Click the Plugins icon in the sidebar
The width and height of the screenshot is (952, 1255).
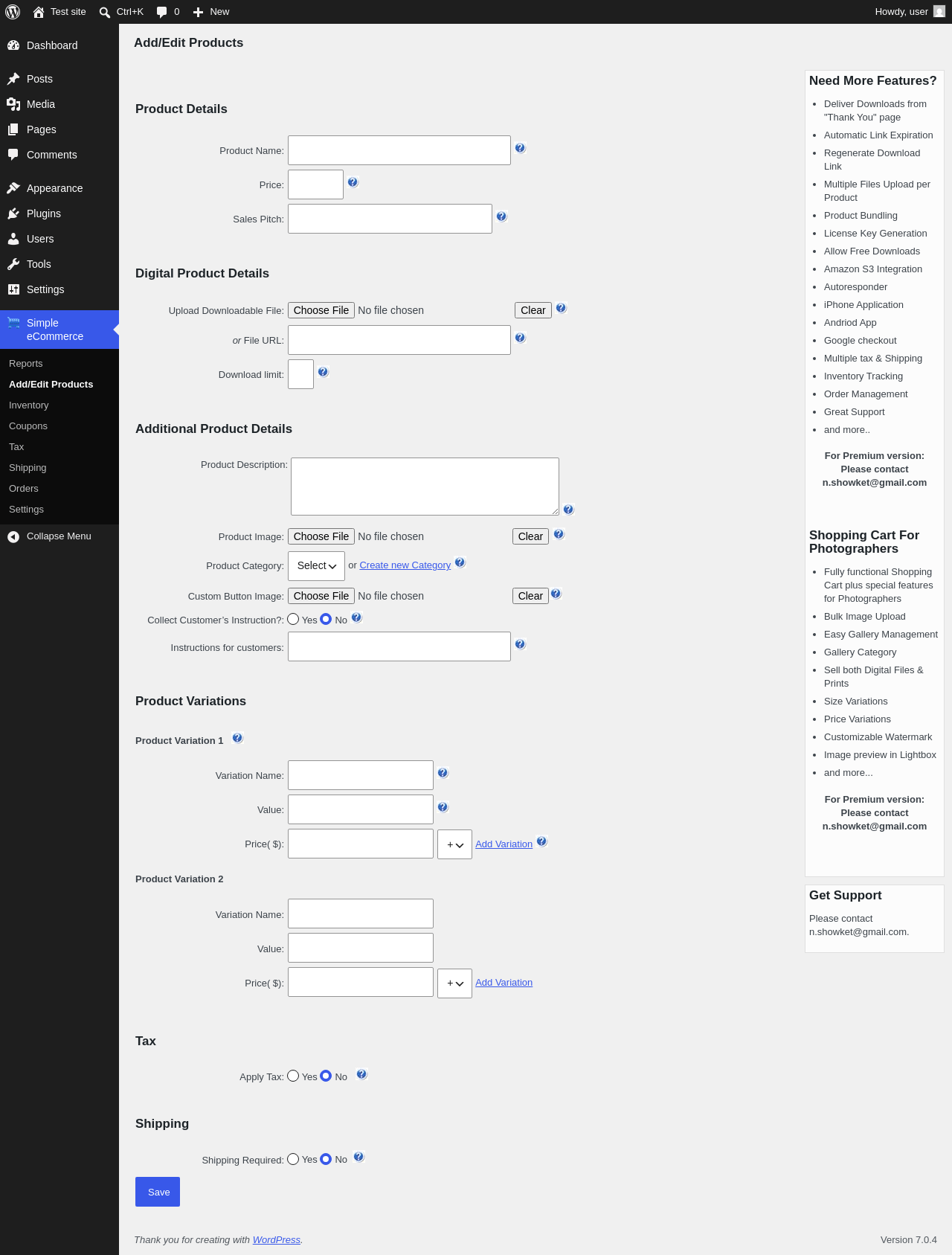13,214
